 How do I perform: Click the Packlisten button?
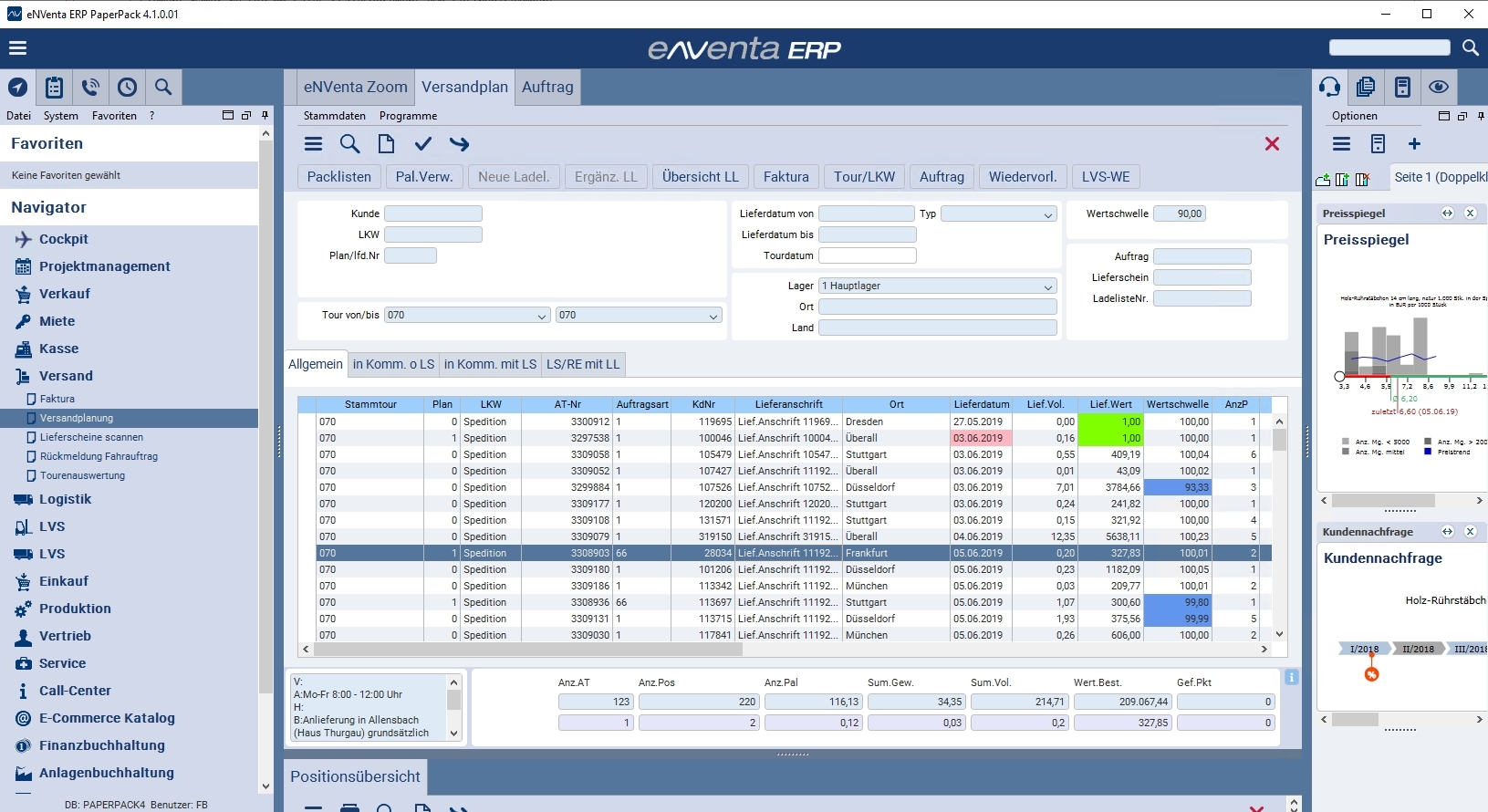[x=339, y=177]
